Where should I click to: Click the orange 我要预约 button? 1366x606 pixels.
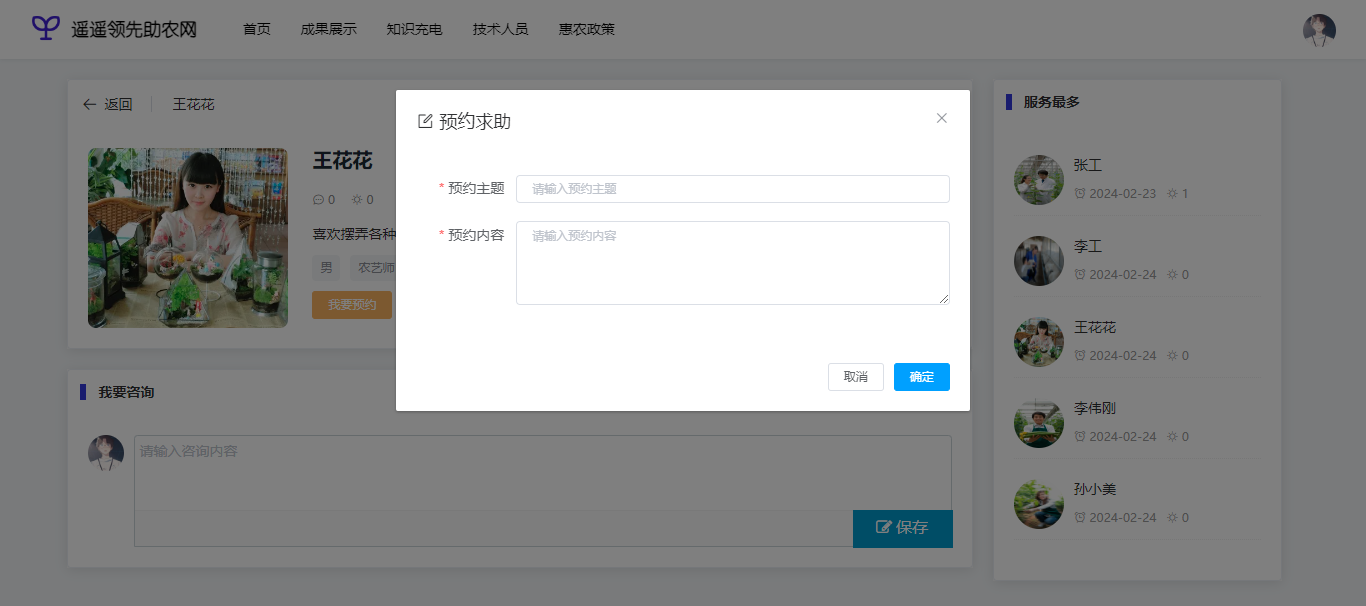(x=352, y=305)
